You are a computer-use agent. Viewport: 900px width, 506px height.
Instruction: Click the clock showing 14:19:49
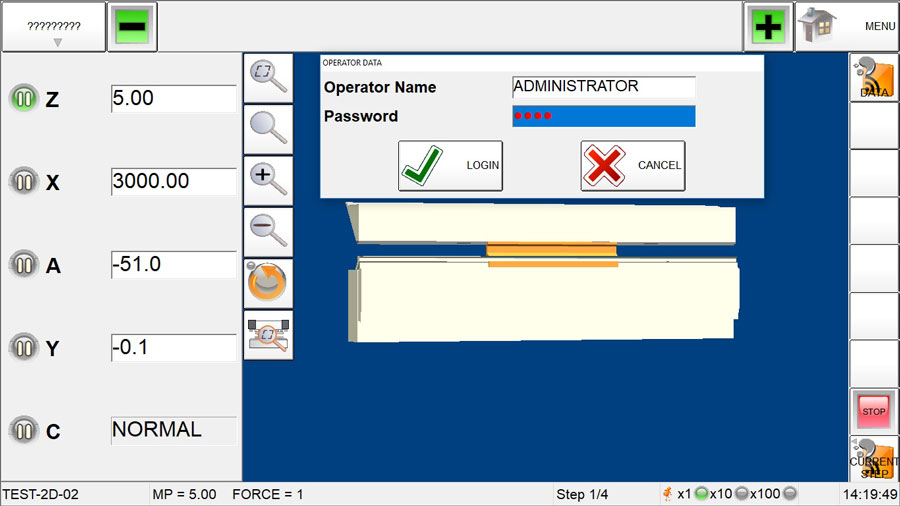pos(870,495)
